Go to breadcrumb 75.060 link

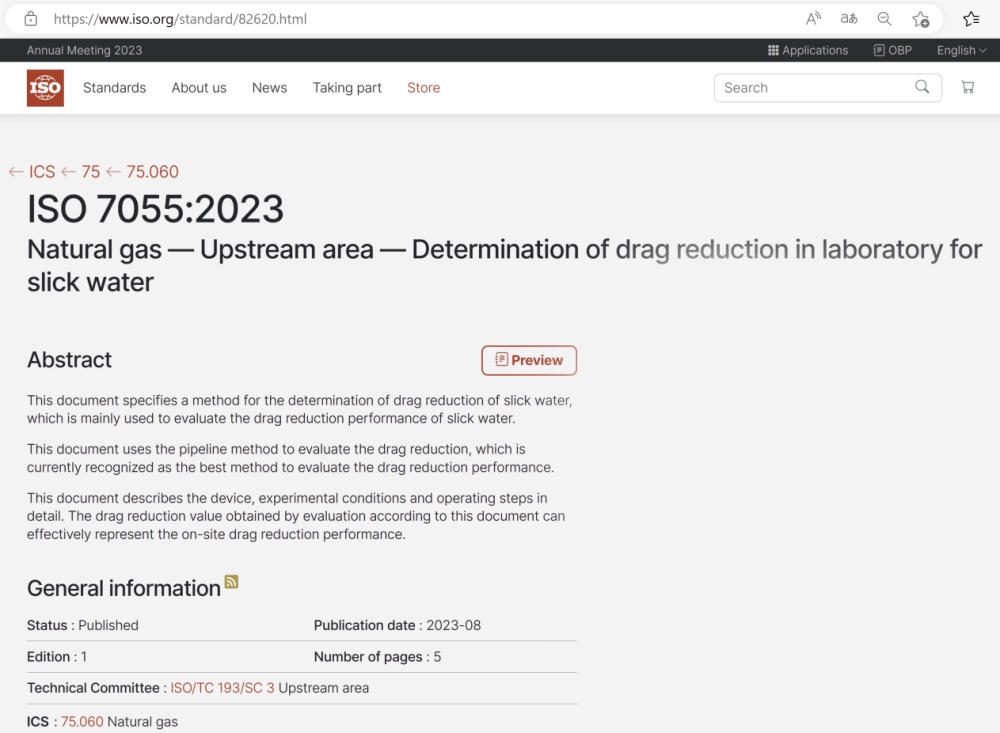pyautogui.click(x=152, y=172)
